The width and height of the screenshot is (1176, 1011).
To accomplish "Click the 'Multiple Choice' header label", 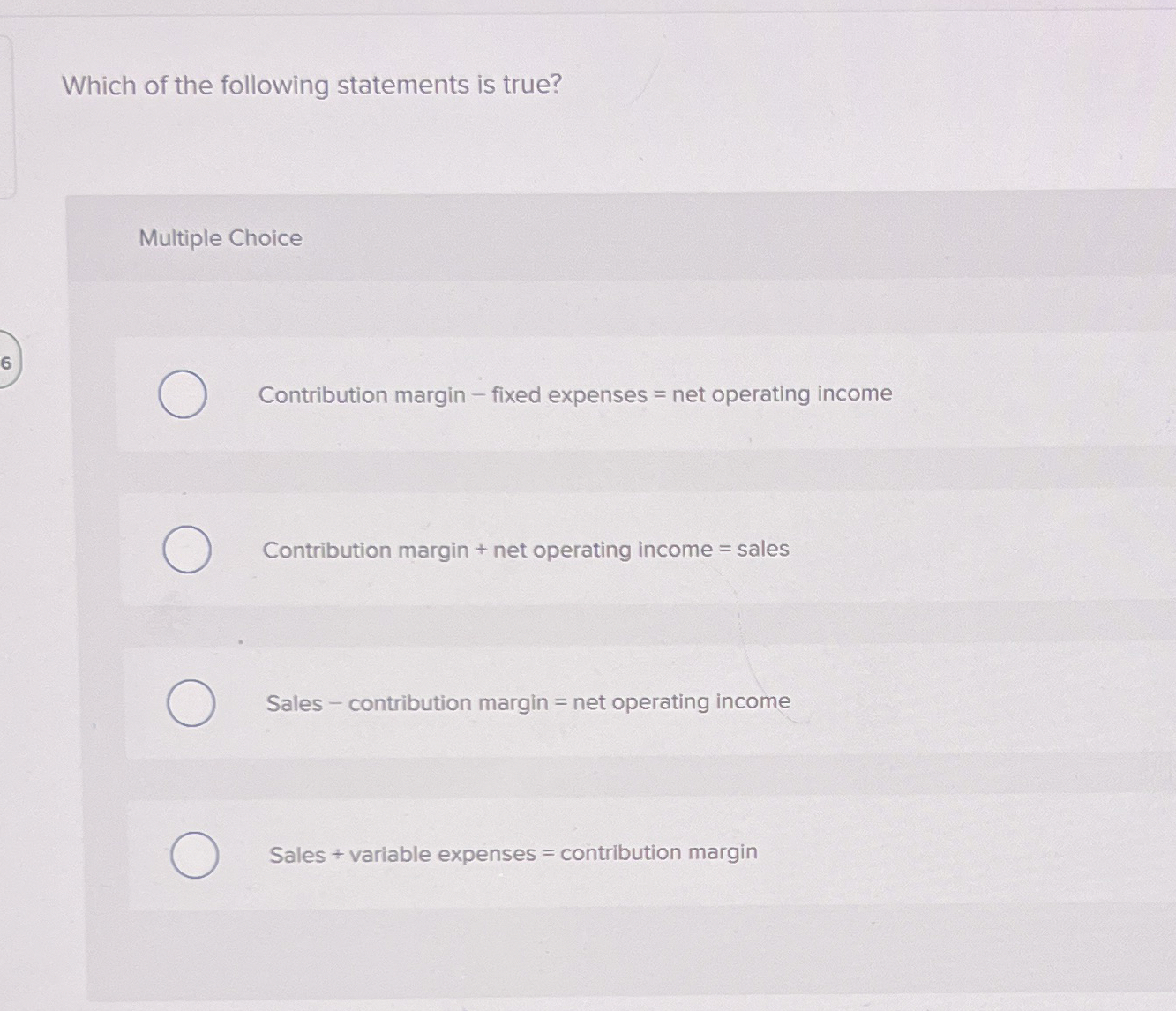I will pyautogui.click(x=220, y=238).
